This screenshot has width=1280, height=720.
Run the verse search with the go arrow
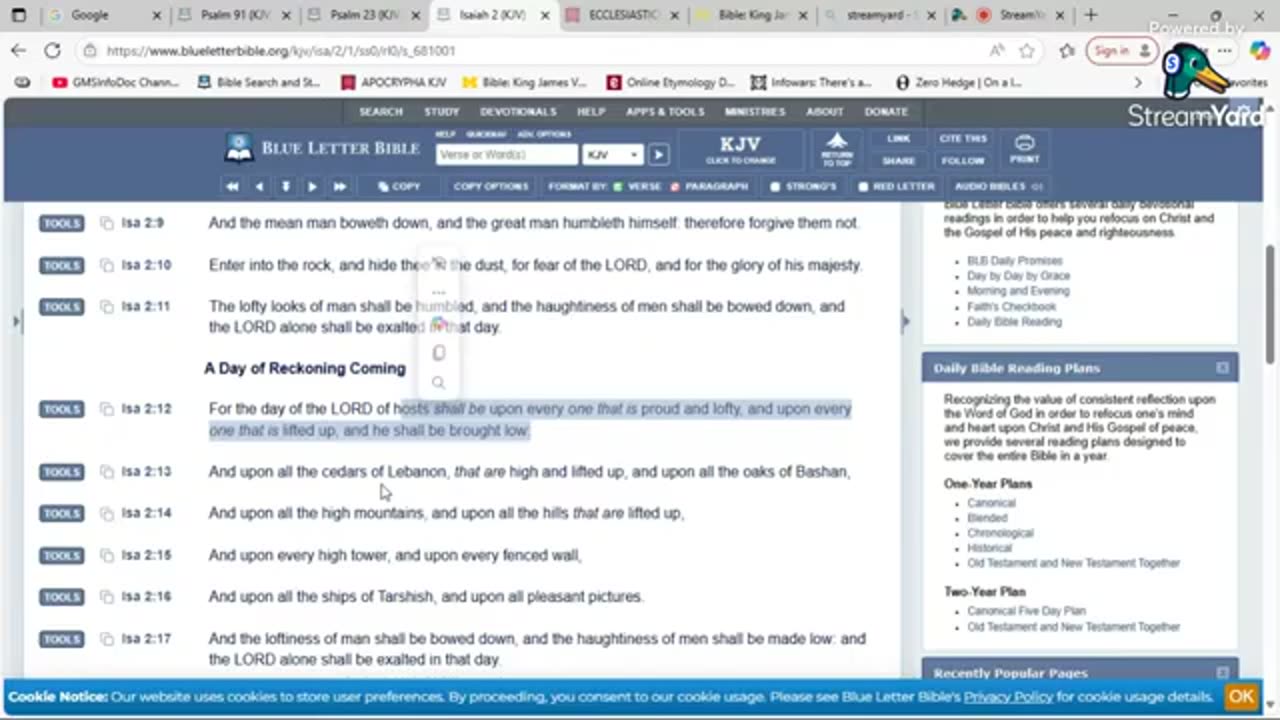(x=658, y=155)
